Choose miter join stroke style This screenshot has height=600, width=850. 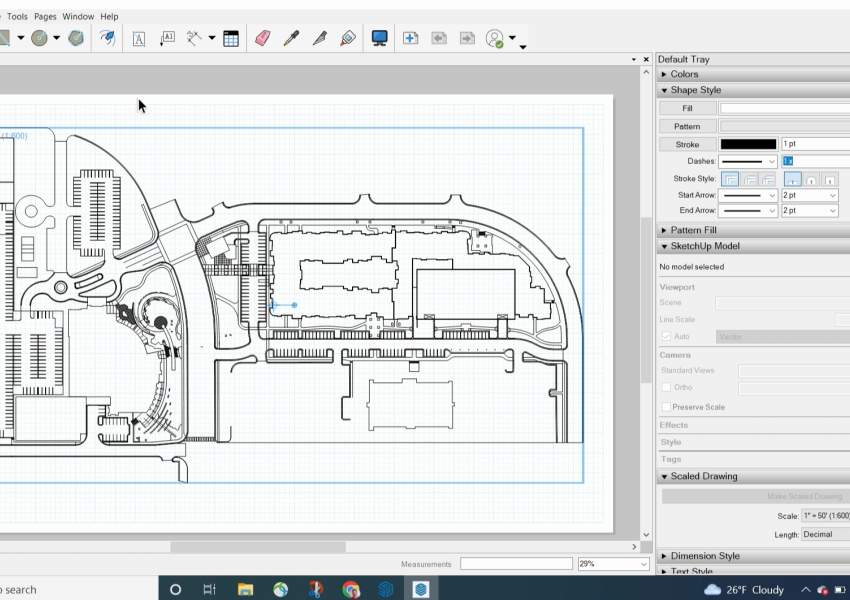(730, 179)
